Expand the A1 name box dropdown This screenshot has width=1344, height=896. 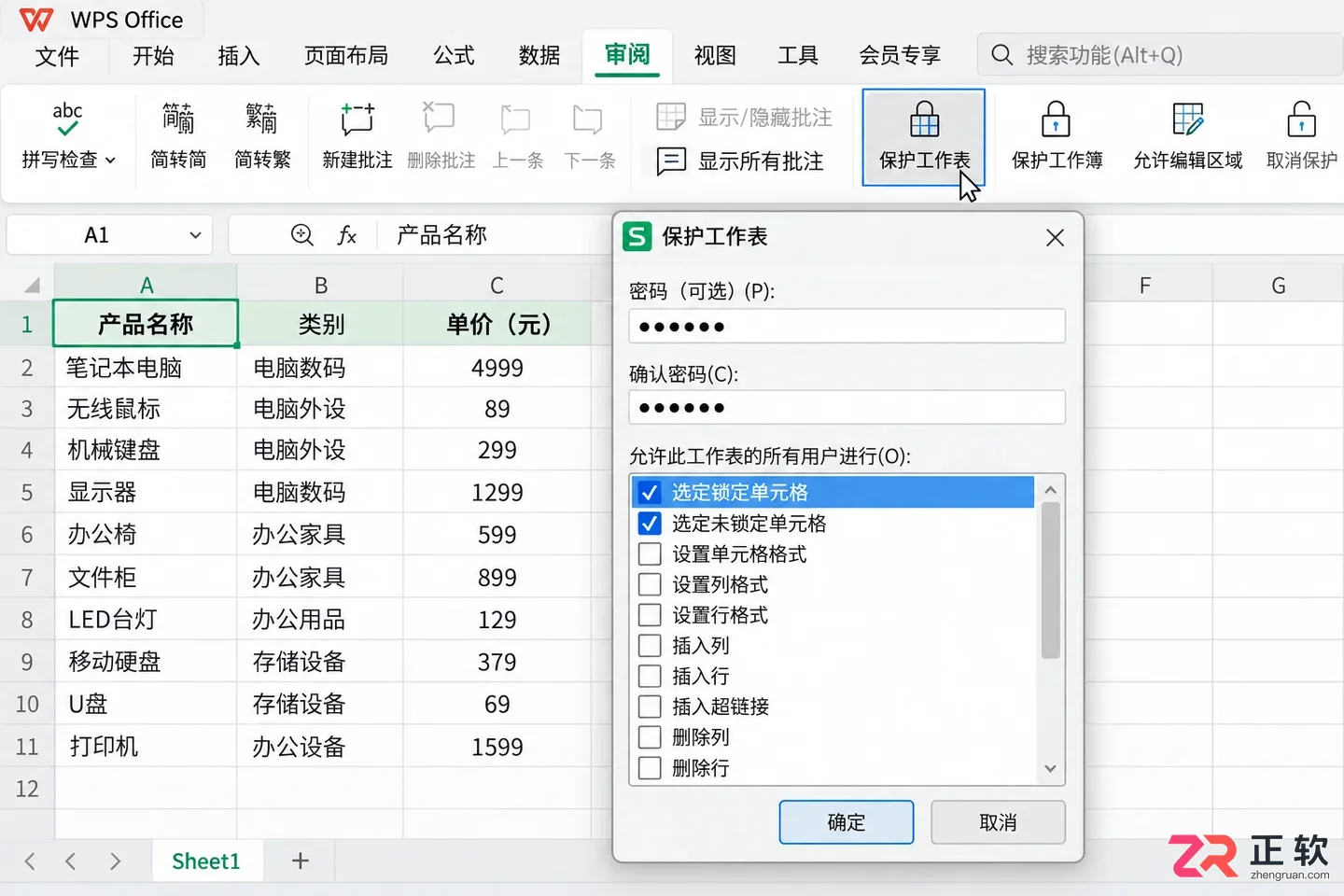pyautogui.click(x=195, y=235)
